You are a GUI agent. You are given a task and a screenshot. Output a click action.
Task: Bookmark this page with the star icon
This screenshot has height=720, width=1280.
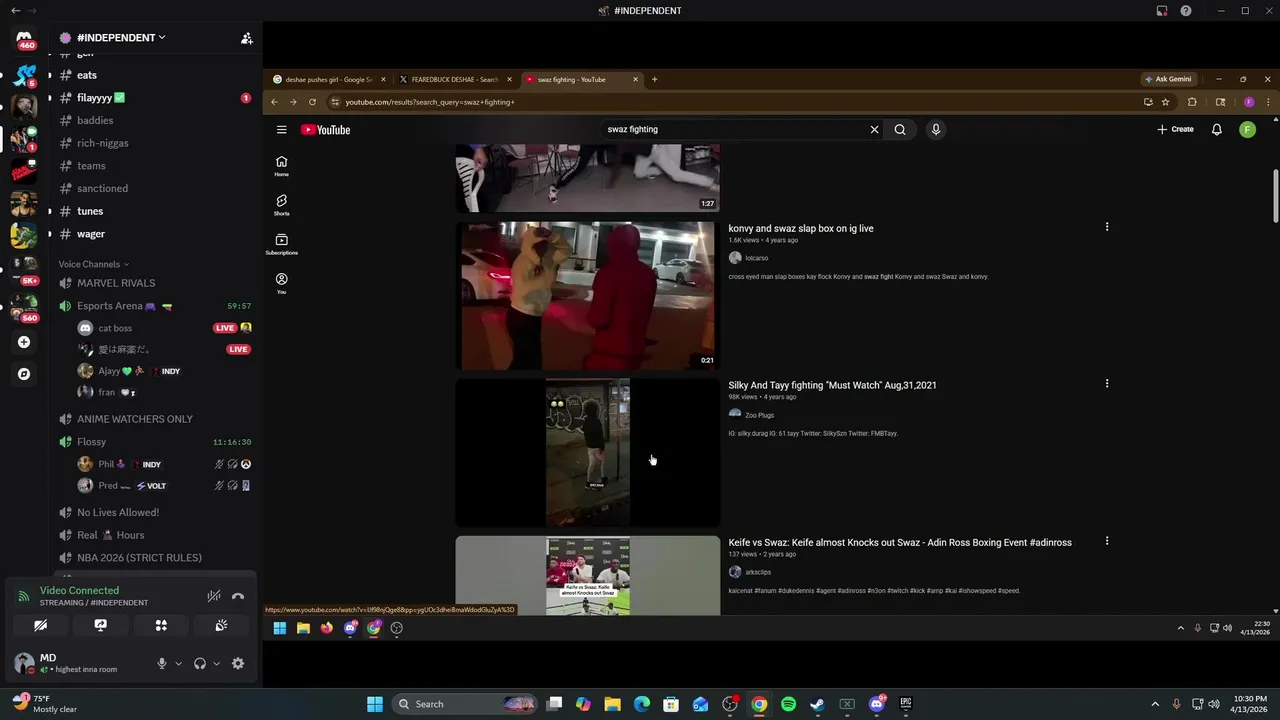pos(1165,102)
